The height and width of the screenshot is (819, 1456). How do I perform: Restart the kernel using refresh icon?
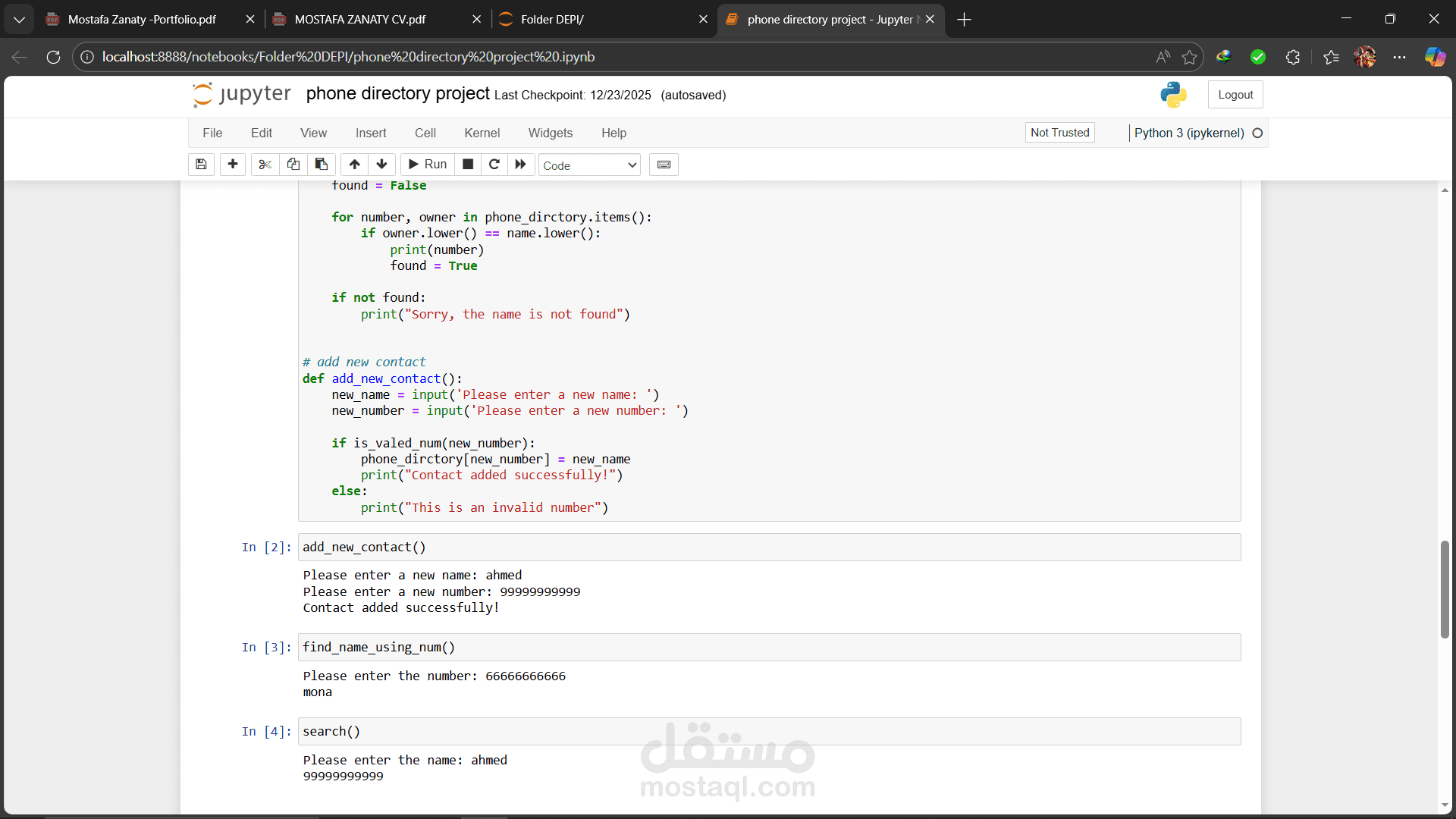coord(494,165)
